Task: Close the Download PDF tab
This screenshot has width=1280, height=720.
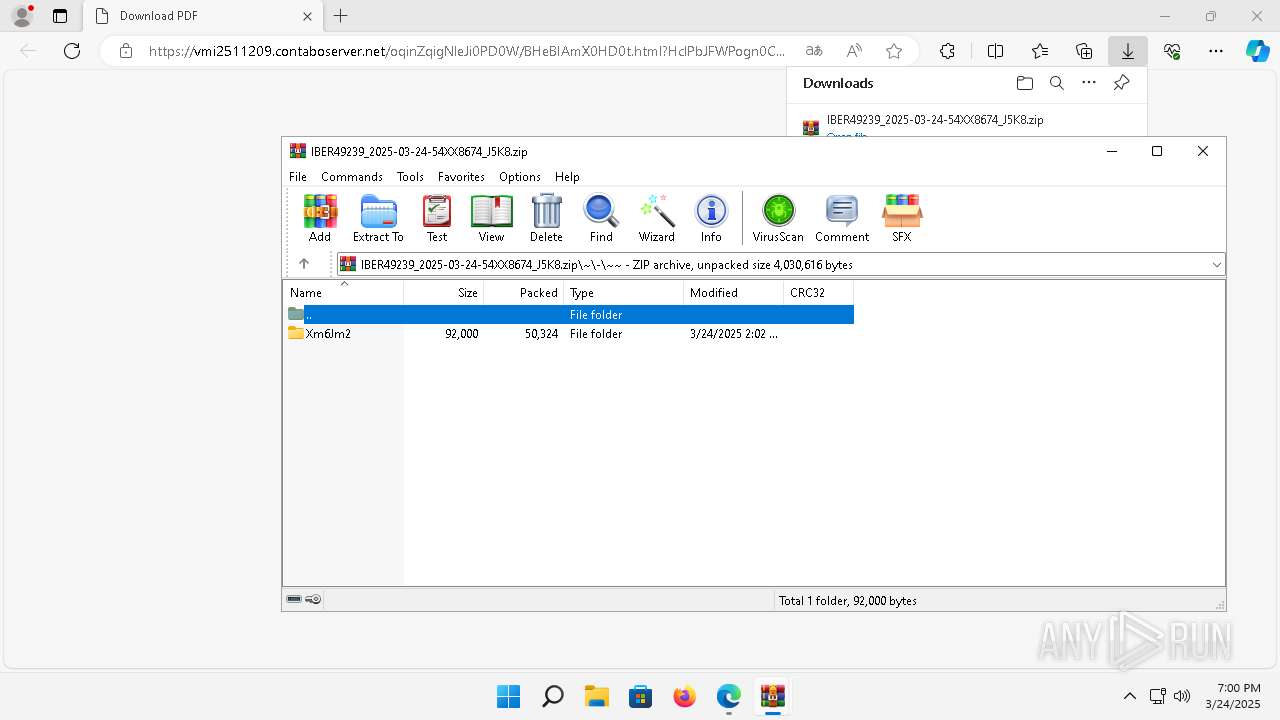Action: pyautogui.click(x=308, y=16)
